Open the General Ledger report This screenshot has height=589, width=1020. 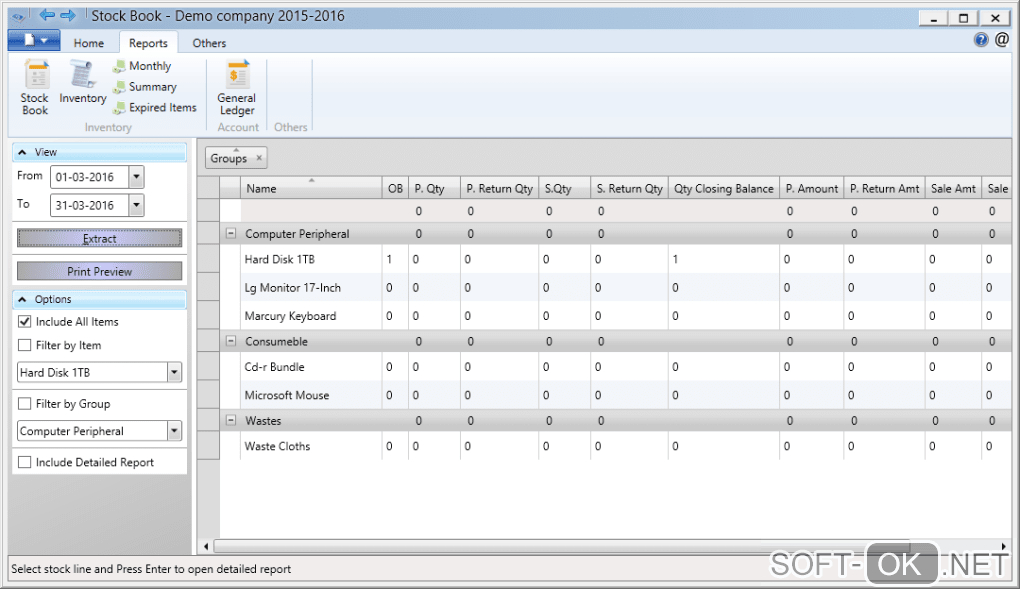pos(237,87)
